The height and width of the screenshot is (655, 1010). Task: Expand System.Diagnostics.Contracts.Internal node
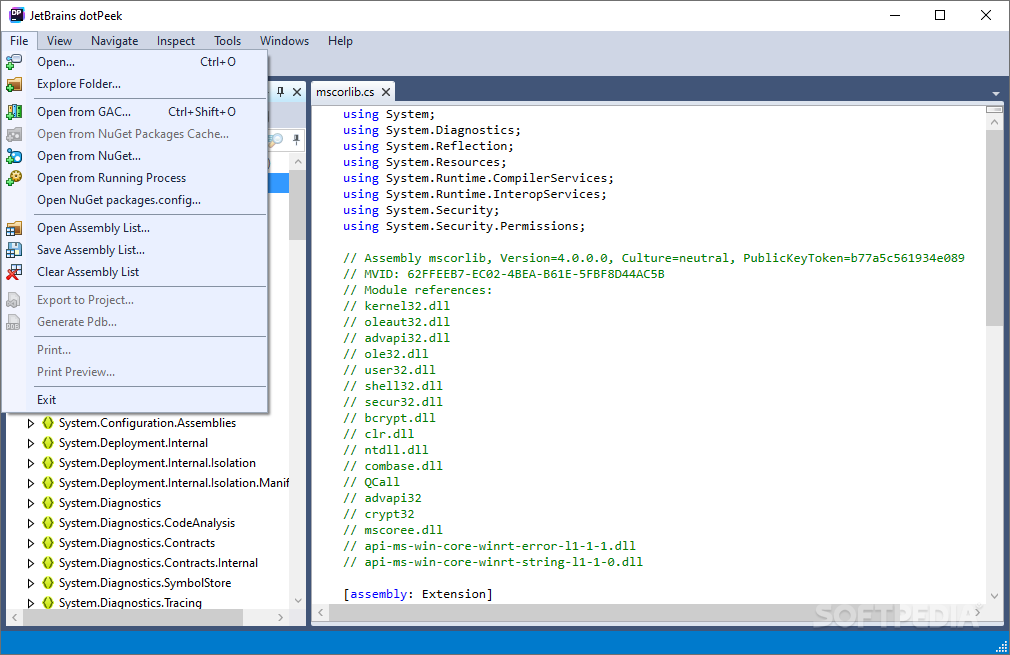tap(30, 563)
